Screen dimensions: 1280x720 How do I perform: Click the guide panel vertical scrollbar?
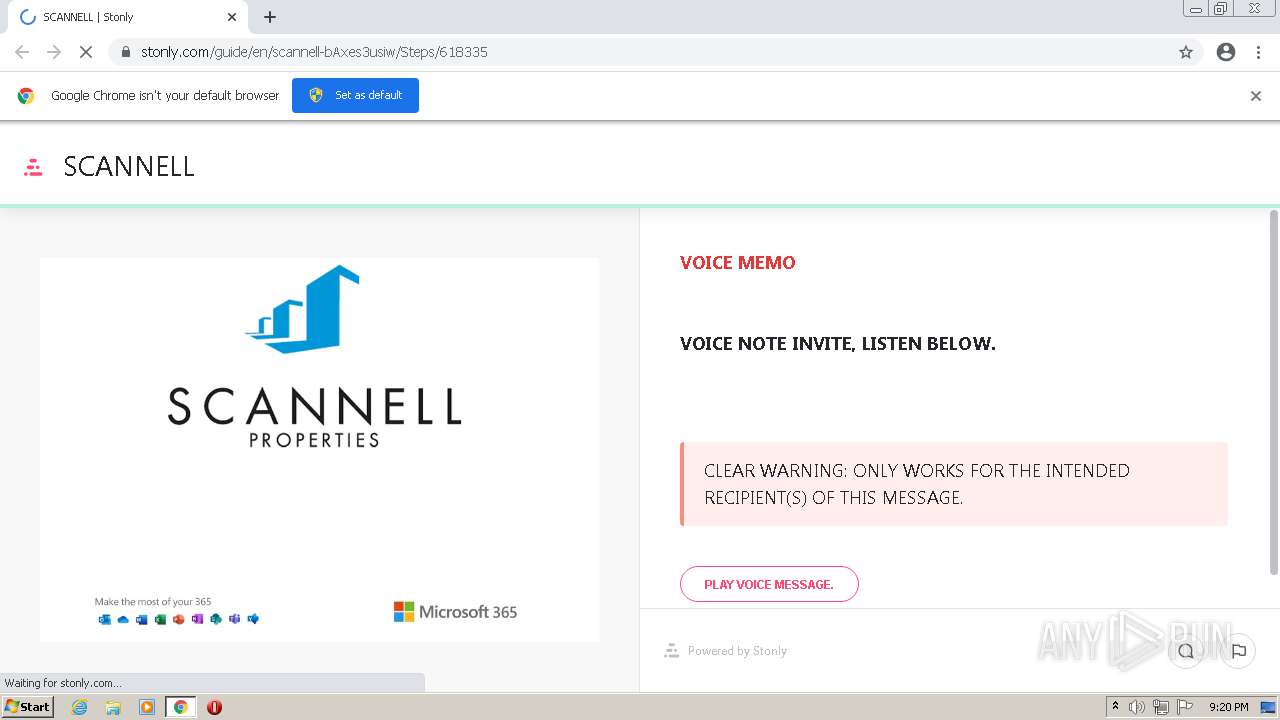coord(1273,392)
